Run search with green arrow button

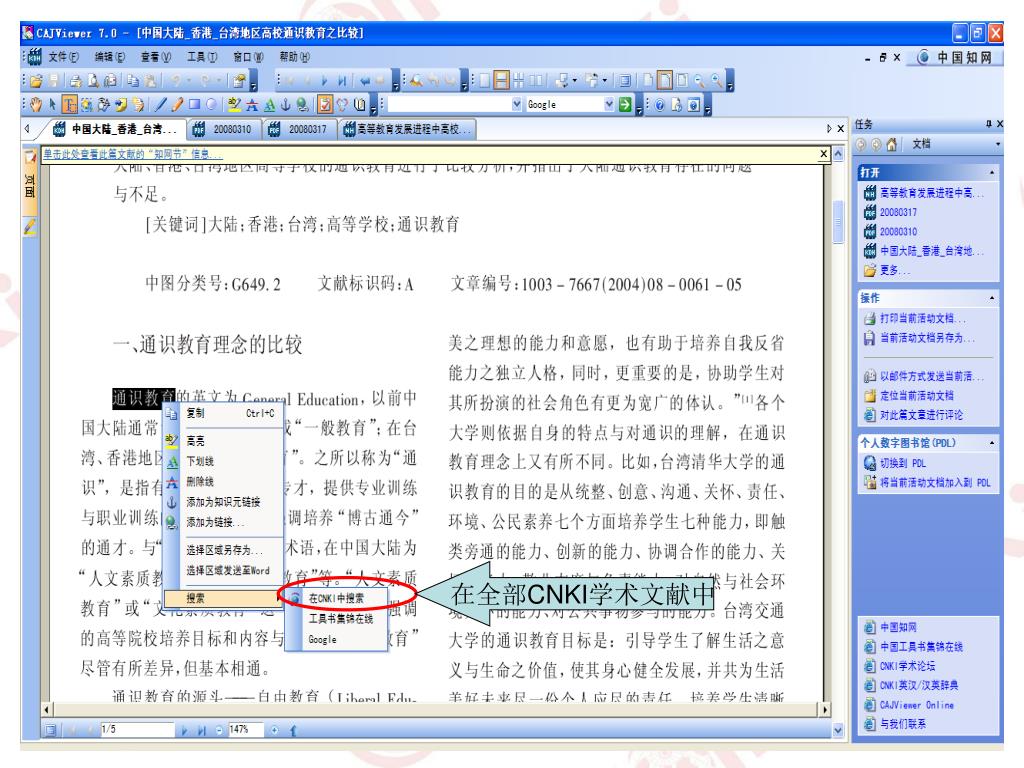(625, 104)
